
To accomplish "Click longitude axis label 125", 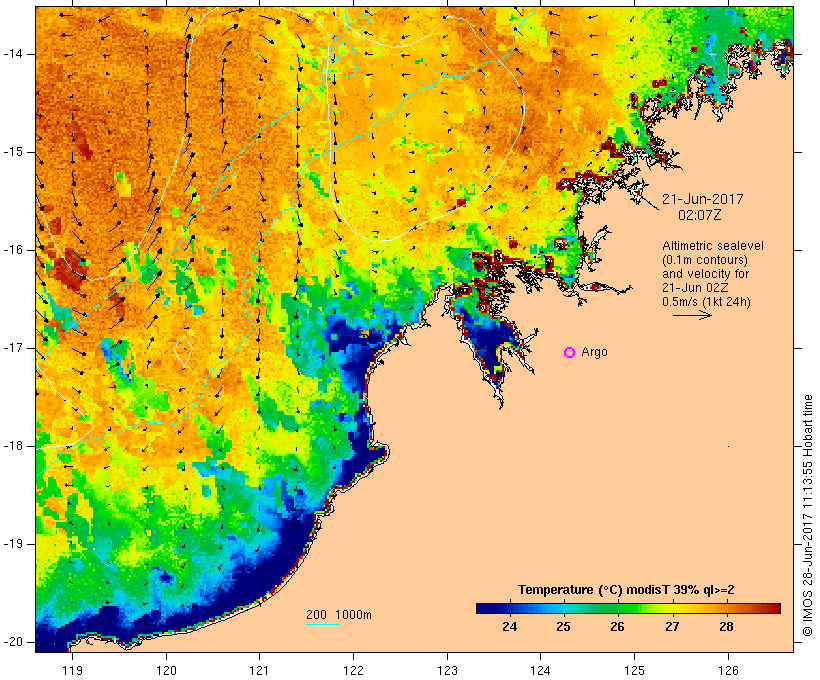I will (x=634, y=671).
